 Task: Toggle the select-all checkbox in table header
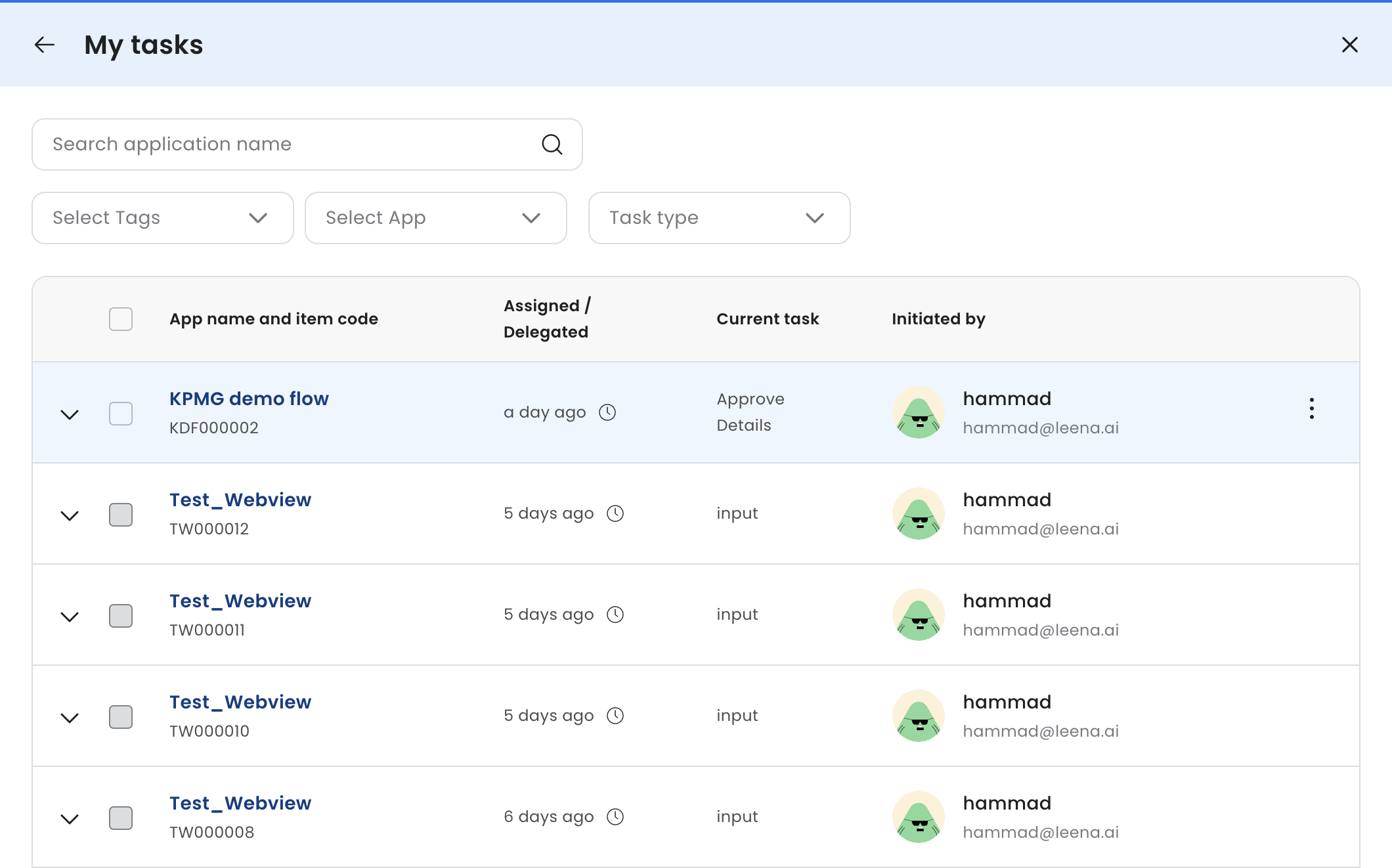(121, 319)
